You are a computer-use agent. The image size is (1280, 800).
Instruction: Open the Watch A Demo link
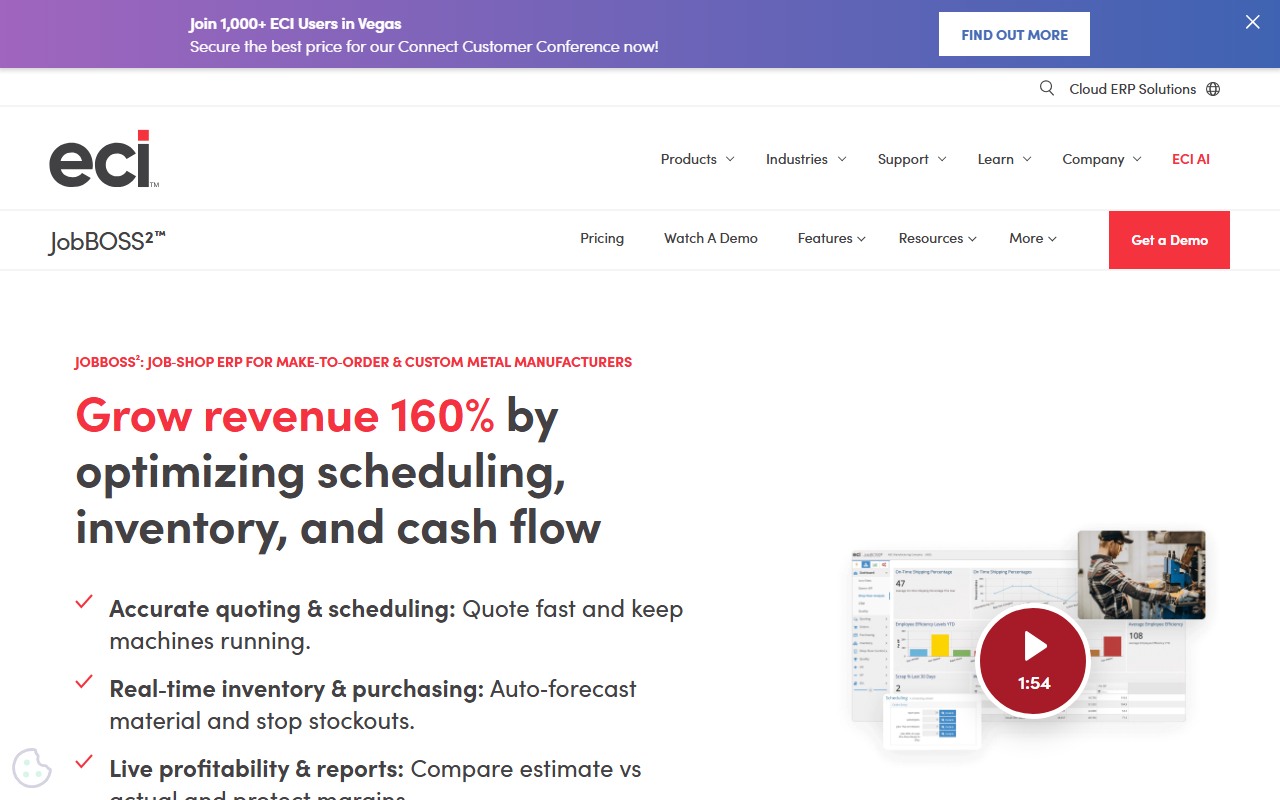[x=711, y=238]
